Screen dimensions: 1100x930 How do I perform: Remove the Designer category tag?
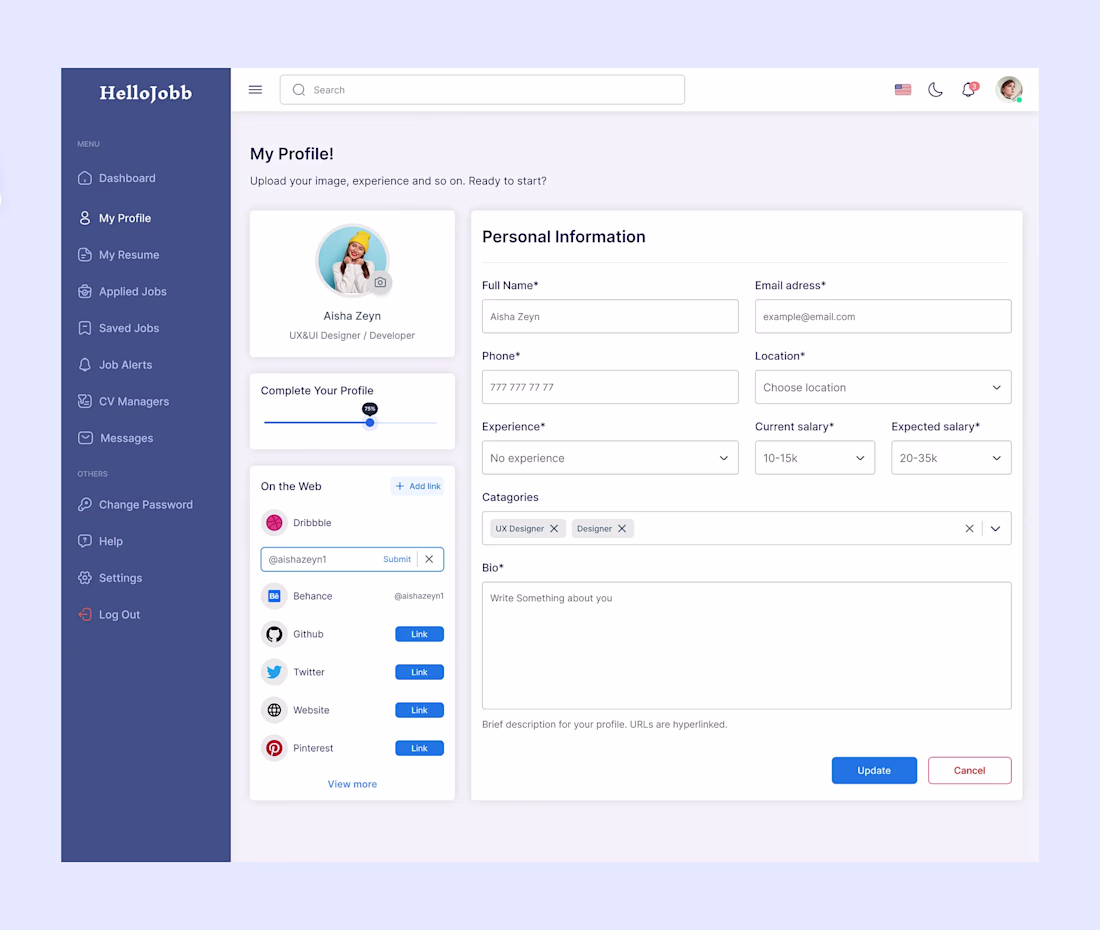click(x=622, y=529)
